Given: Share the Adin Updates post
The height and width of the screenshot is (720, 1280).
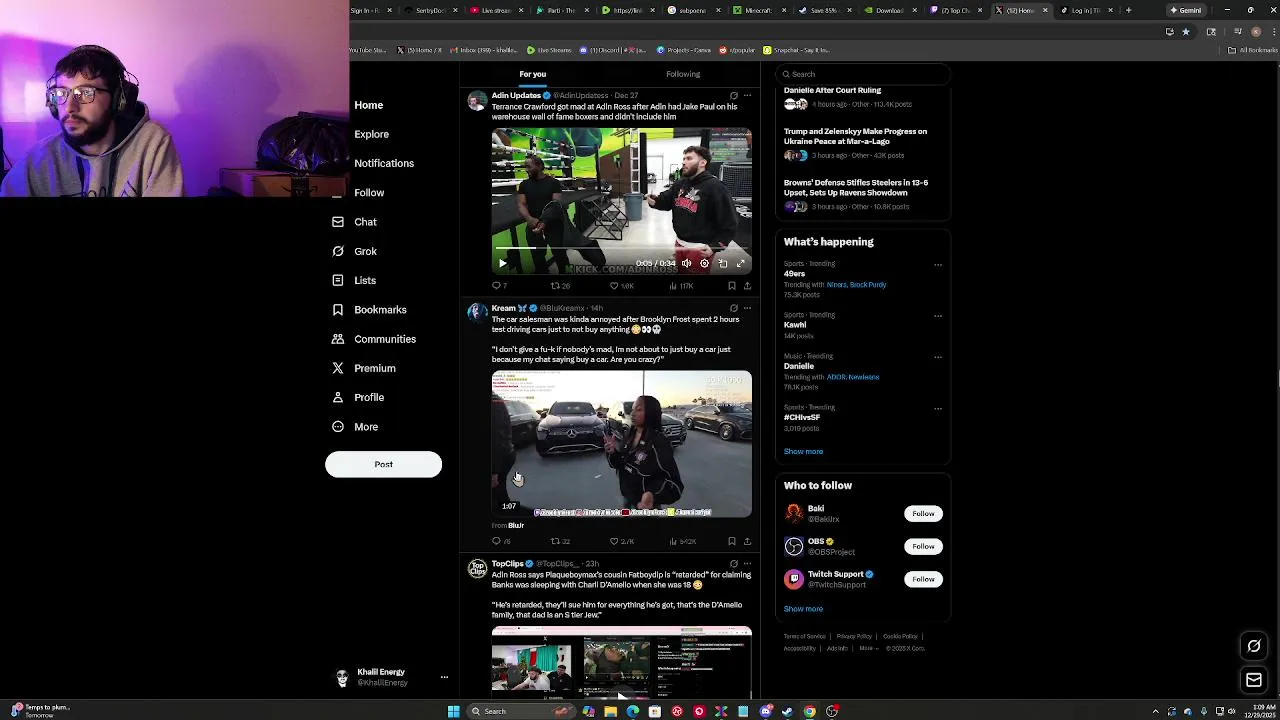Looking at the screenshot, I should [747, 286].
